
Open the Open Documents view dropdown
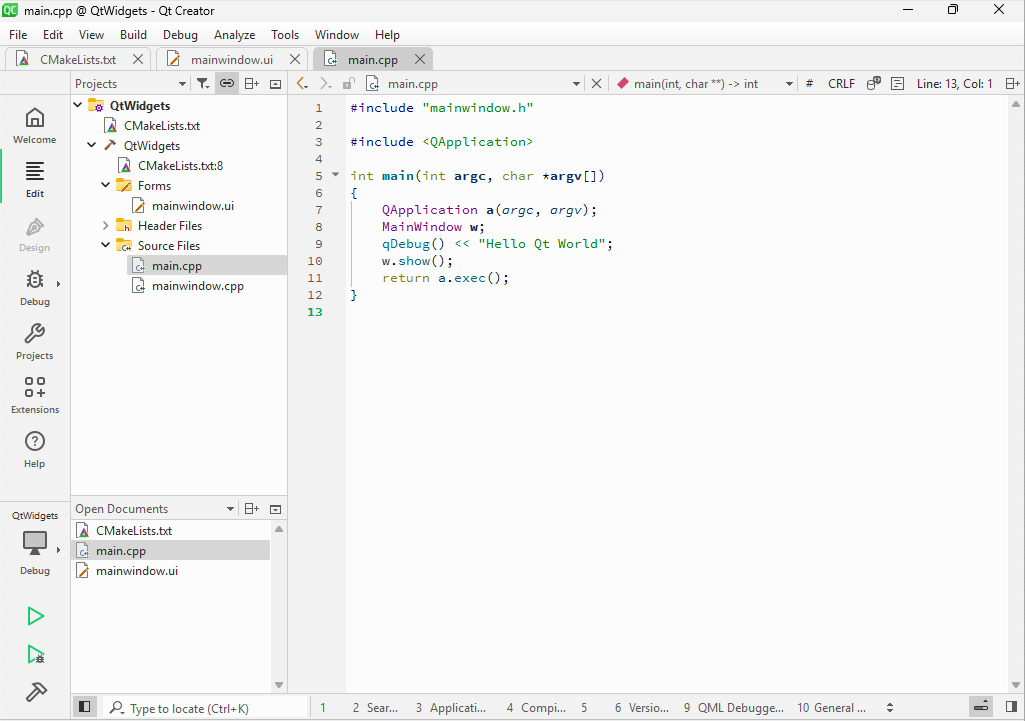point(154,509)
